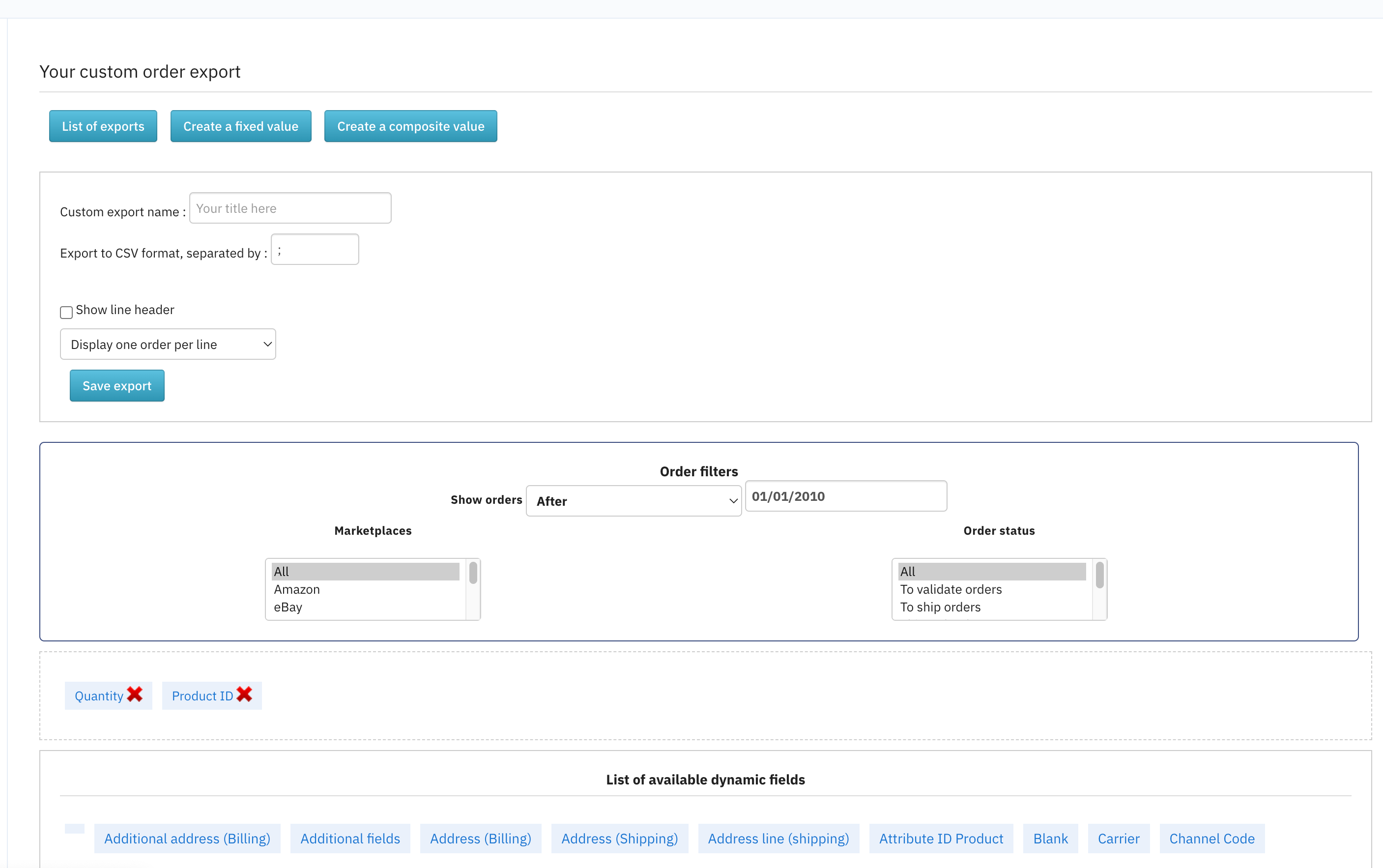Screen dimensions: 1383x868
Task: Click the Product ID selected field tag
Action: coord(202,696)
